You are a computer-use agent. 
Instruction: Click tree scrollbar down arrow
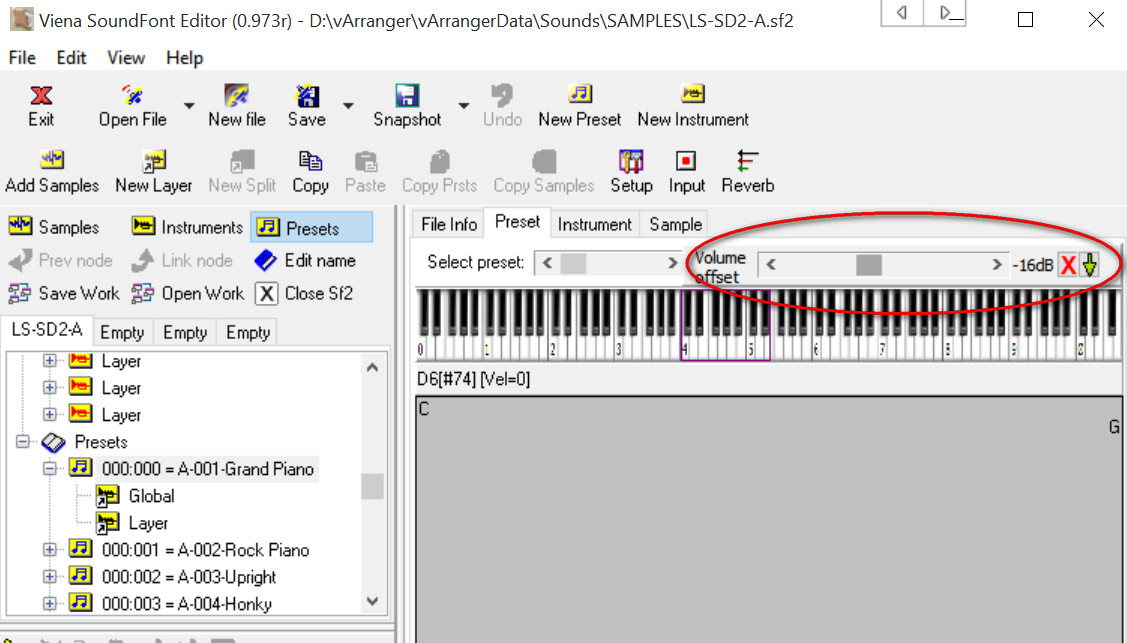[372, 601]
